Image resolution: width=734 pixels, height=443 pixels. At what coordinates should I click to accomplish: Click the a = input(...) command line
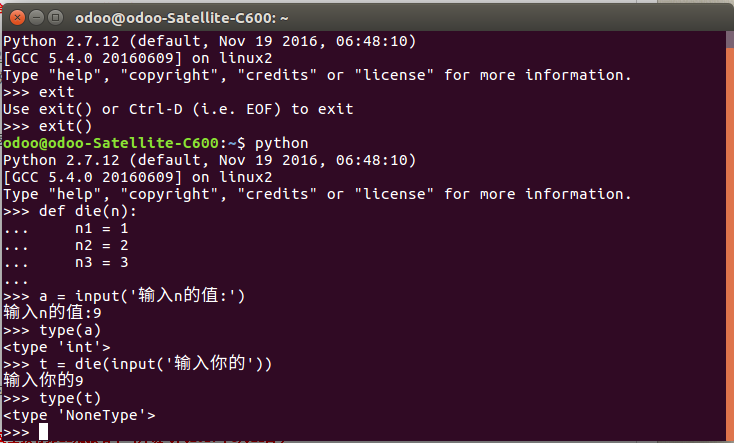coord(140,296)
